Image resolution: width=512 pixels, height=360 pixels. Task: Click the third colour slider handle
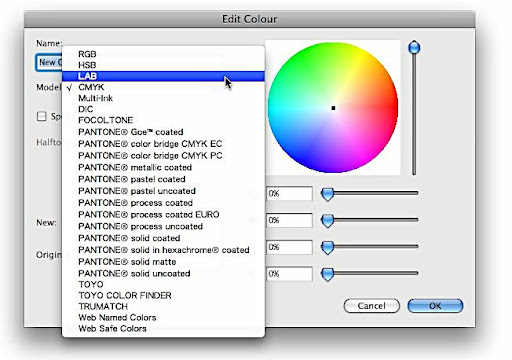click(x=327, y=247)
